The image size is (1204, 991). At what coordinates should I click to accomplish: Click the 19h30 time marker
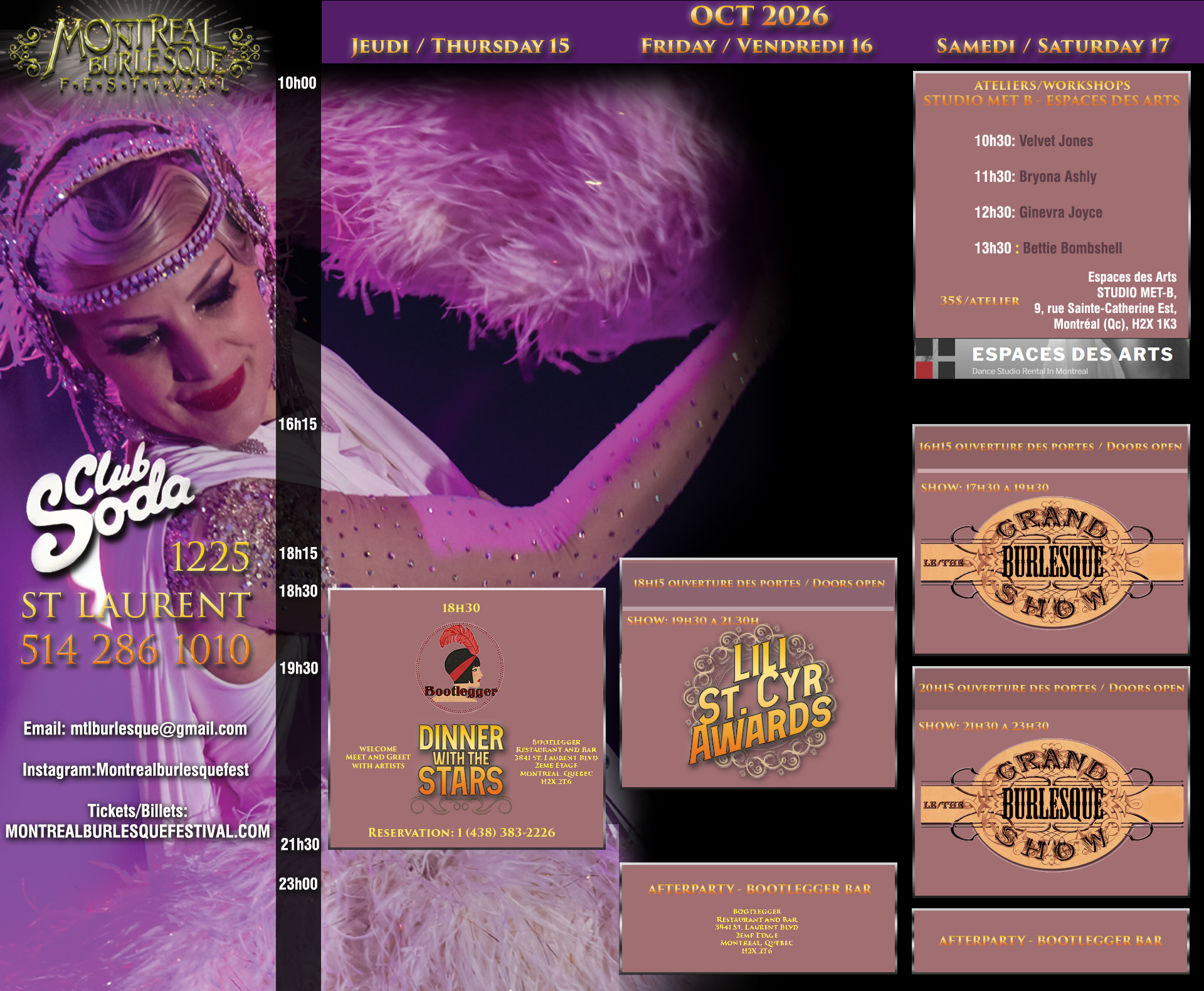pos(299,669)
